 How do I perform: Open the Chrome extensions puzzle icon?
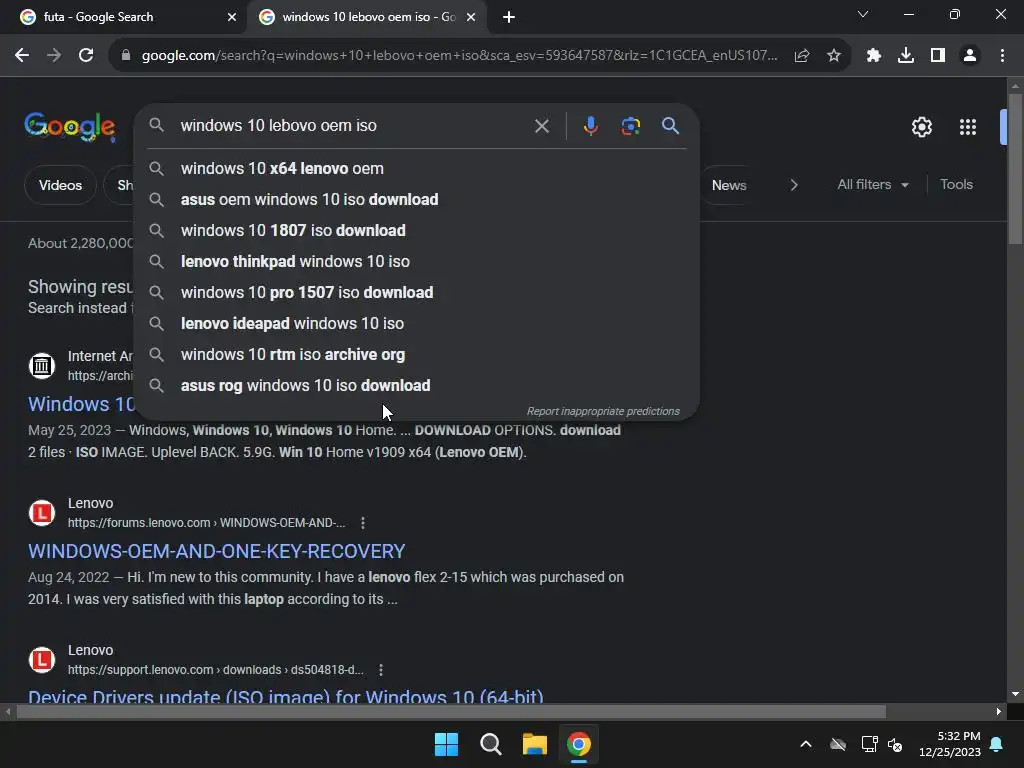coord(873,56)
